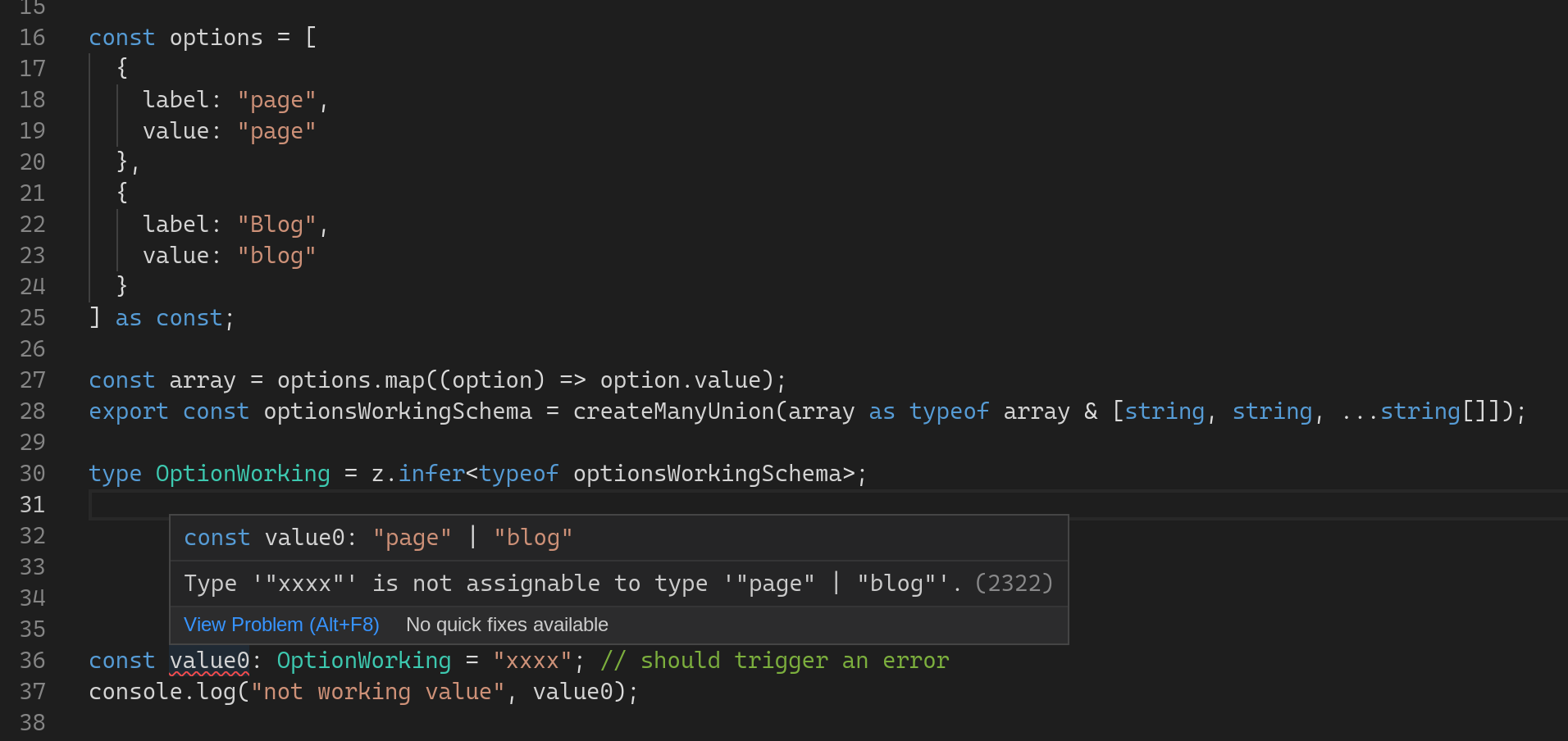The height and width of the screenshot is (741, 1568).
Task: Click the hover type "page" | "blog"
Action: coord(472,537)
